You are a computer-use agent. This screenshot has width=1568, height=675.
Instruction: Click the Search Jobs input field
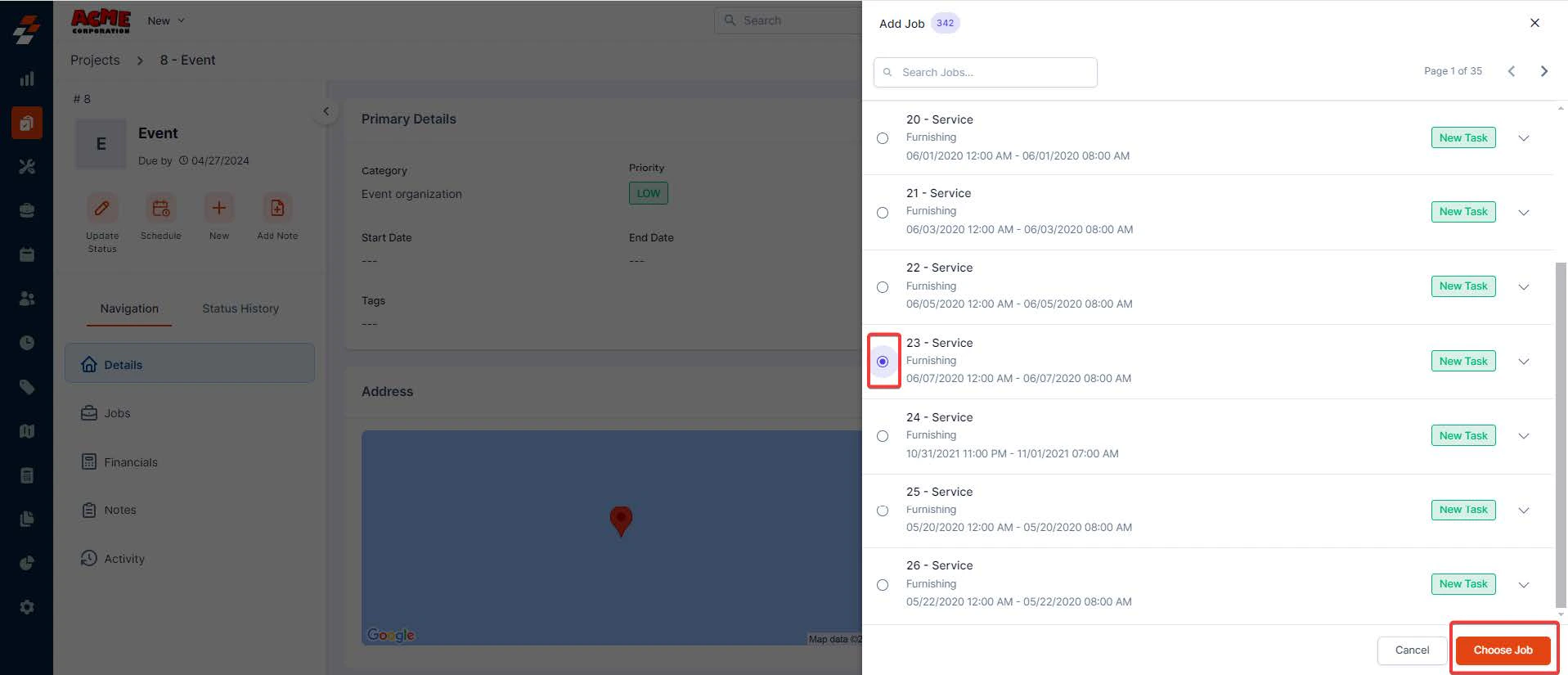985,72
